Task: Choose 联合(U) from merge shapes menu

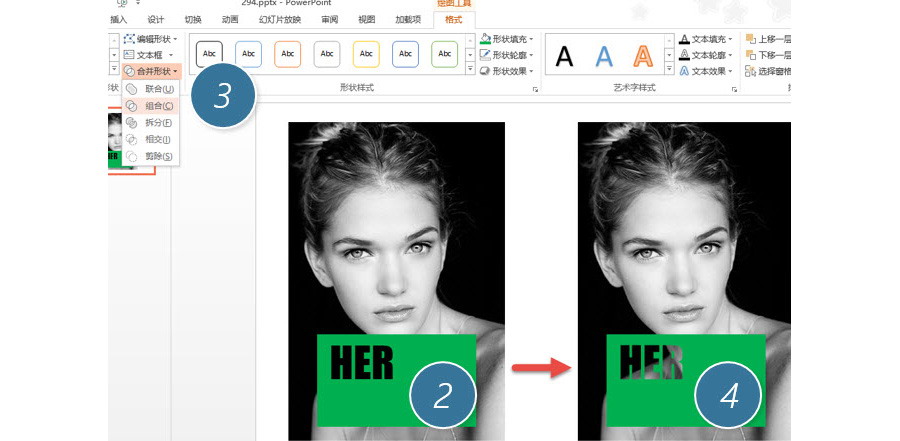Action: tap(151, 89)
